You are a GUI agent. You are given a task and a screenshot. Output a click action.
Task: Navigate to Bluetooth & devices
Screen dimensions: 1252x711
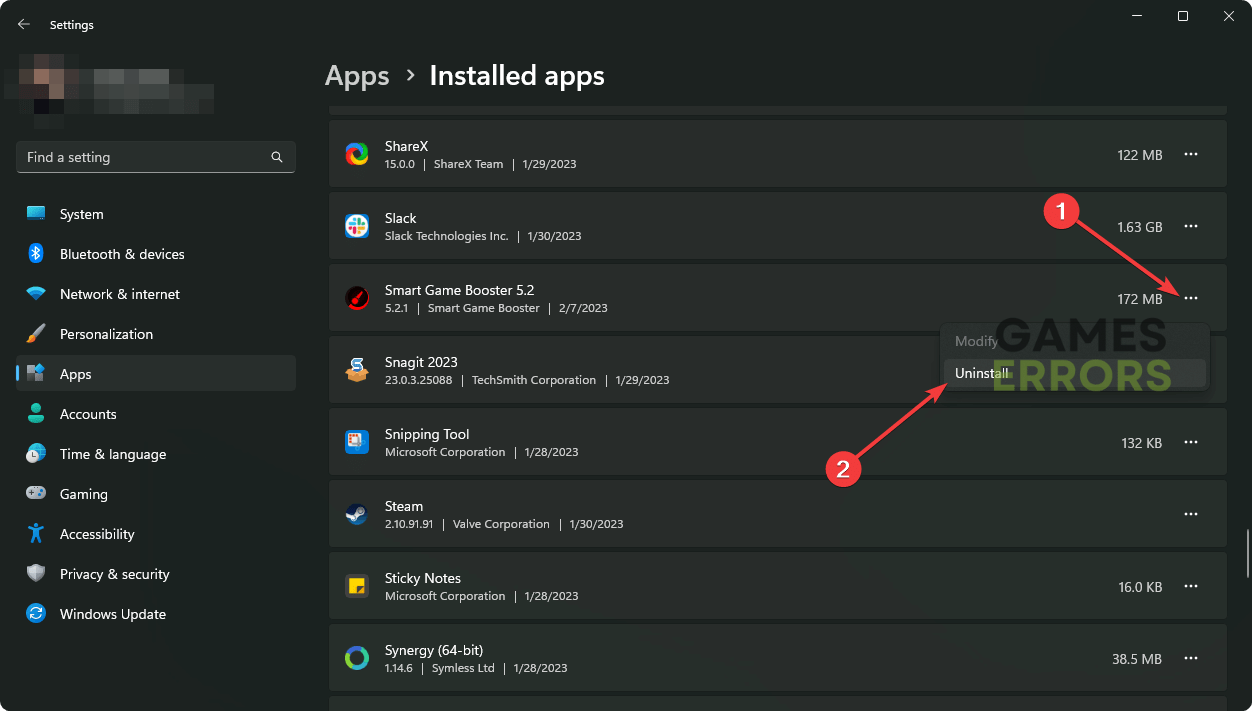tap(121, 254)
